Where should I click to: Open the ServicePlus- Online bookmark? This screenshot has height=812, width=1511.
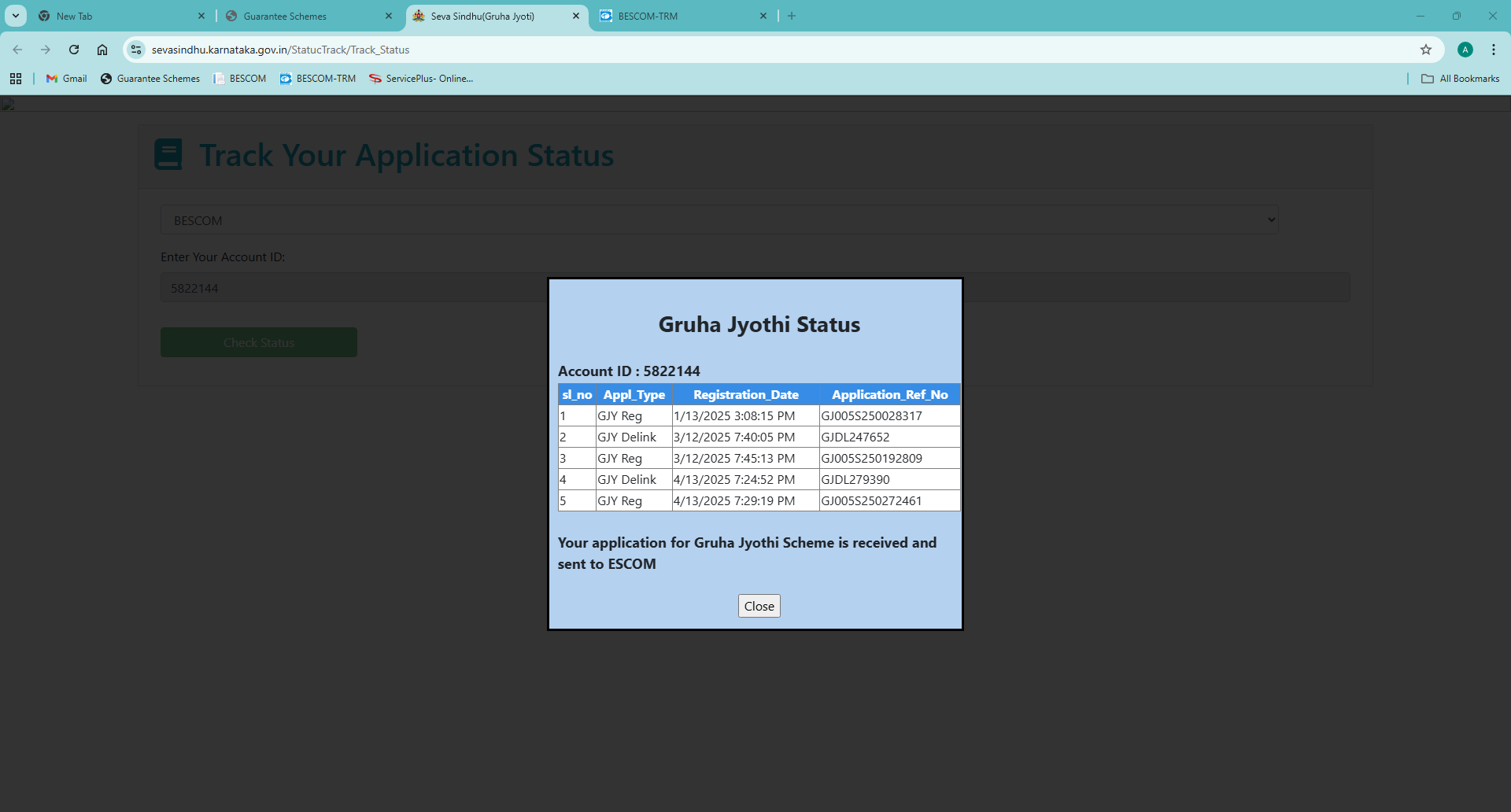421,79
